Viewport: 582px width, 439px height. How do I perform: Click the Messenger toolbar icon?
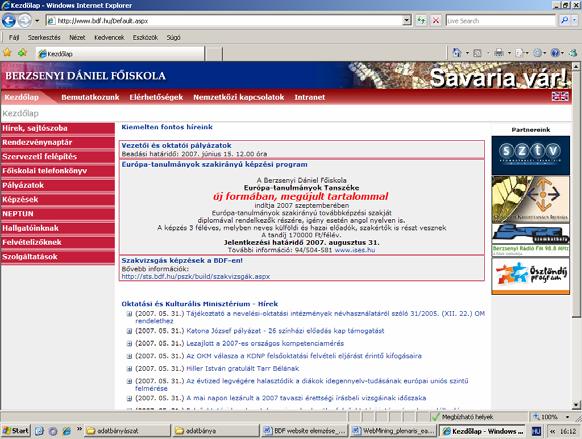point(574,53)
